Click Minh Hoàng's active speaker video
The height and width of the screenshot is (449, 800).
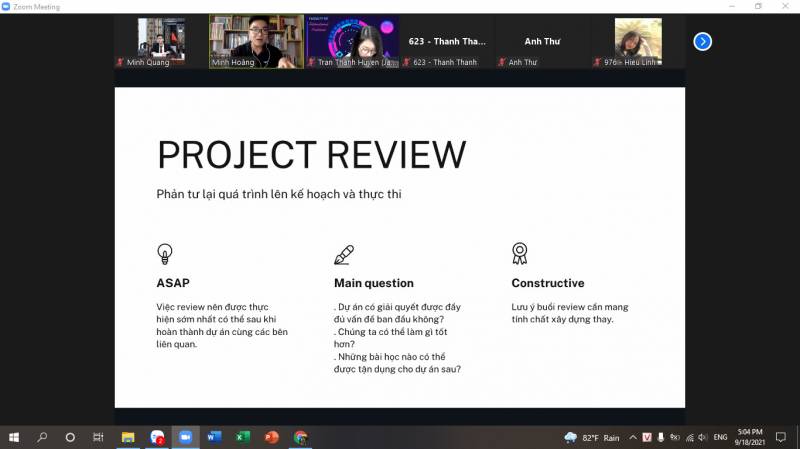point(257,42)
